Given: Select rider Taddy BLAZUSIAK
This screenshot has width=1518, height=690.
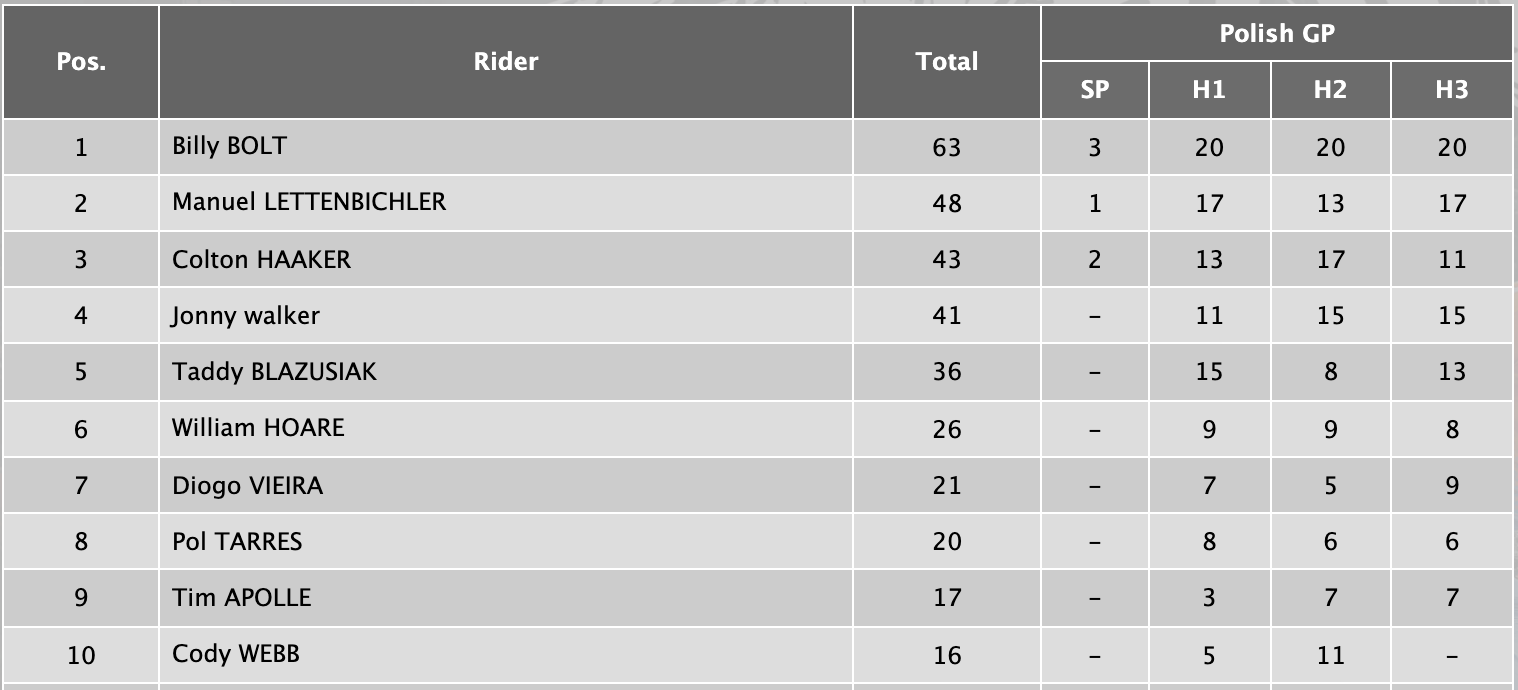Looking at the screenshot, I should pos(274,372).
